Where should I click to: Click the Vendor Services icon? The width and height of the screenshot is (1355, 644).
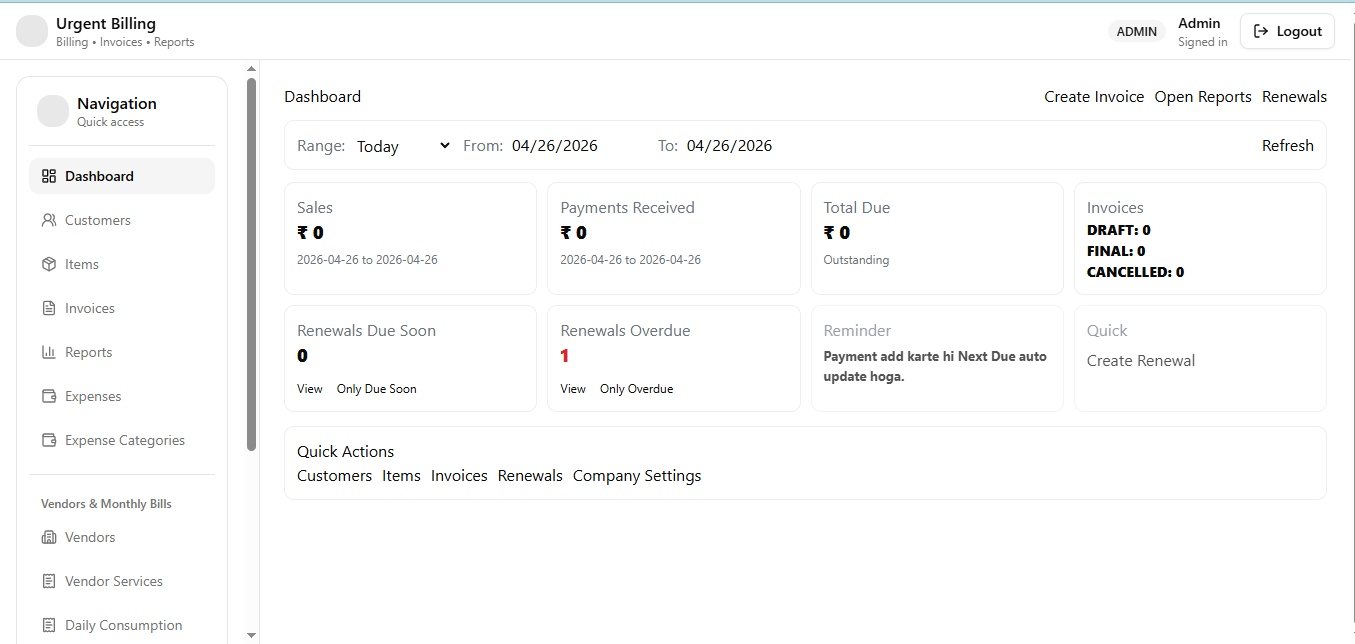coord(48,581)
